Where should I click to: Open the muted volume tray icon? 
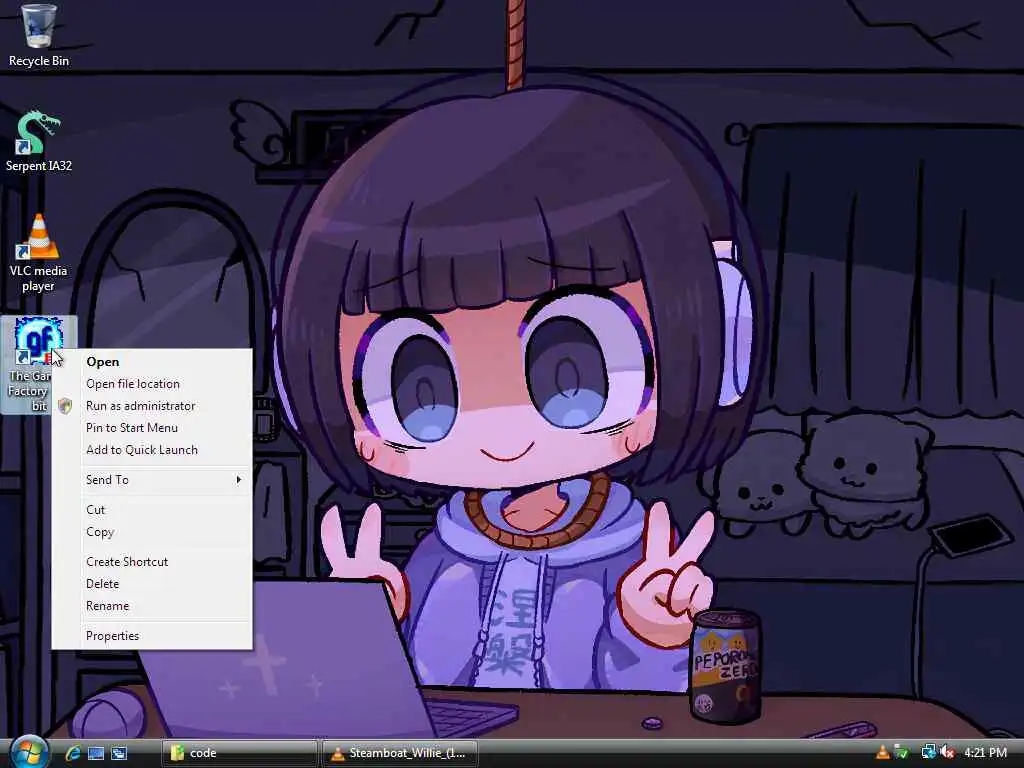coord(947,753)
